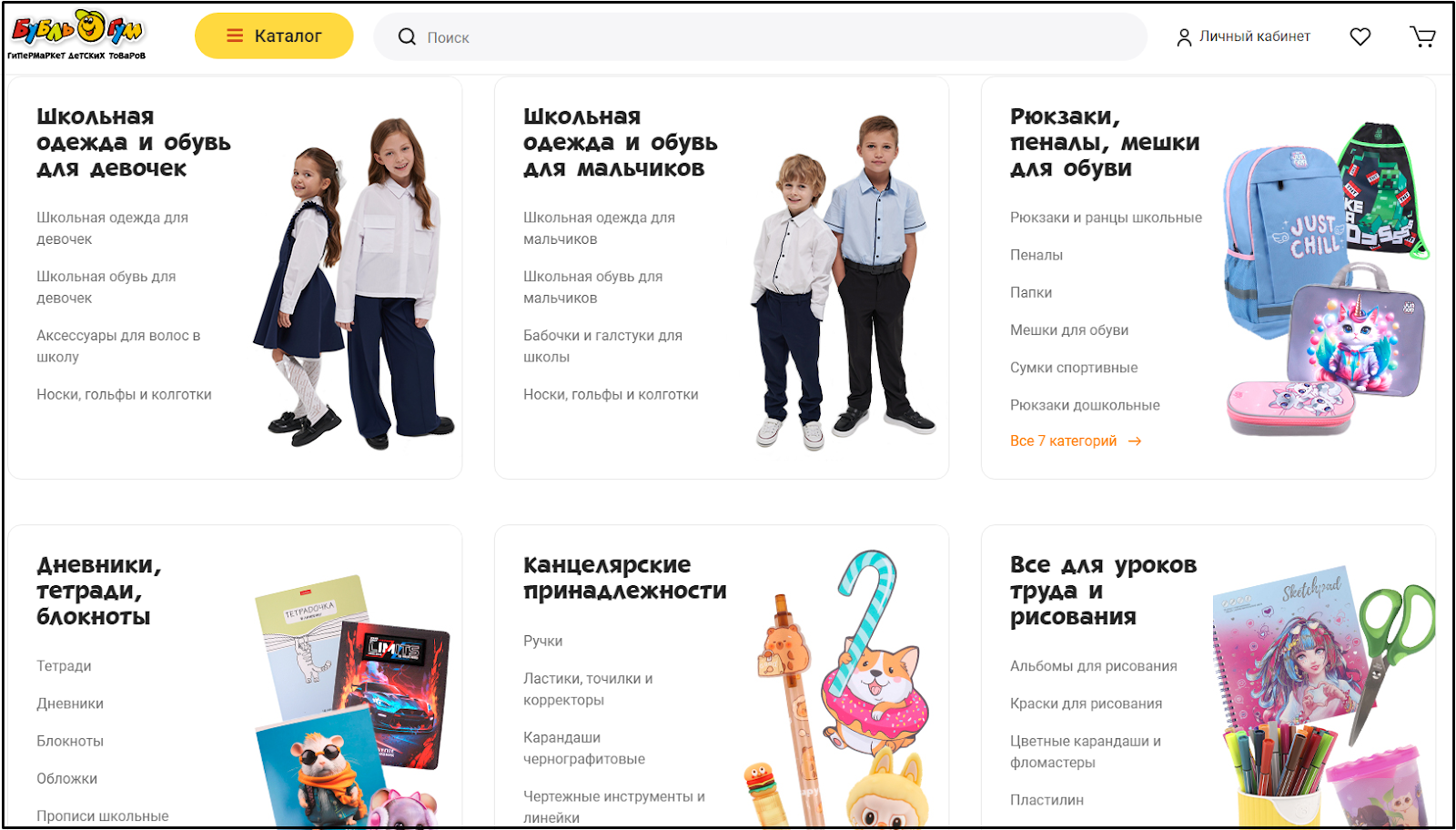Image resolution: width=1456 pixels, height=830 pixels.
Task: Click arrow next to Все 7 категорий
Action: coord(1135,441)
